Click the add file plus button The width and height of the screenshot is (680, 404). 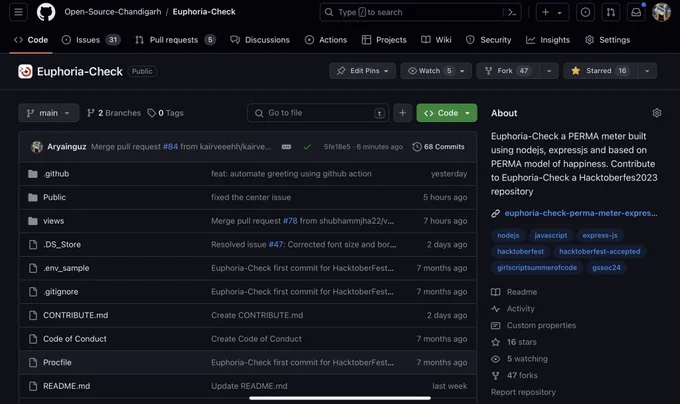coord(402,113)
